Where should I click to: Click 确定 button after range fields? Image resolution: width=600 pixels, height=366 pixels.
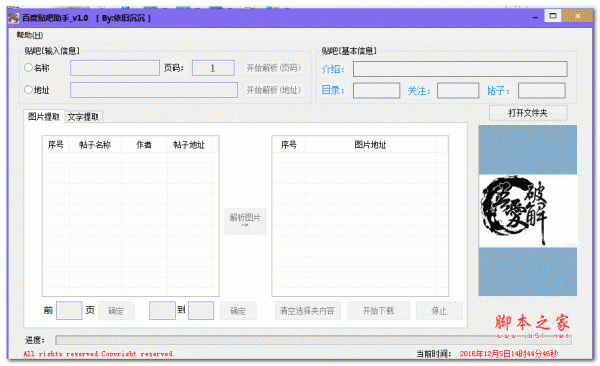[238, 310]
